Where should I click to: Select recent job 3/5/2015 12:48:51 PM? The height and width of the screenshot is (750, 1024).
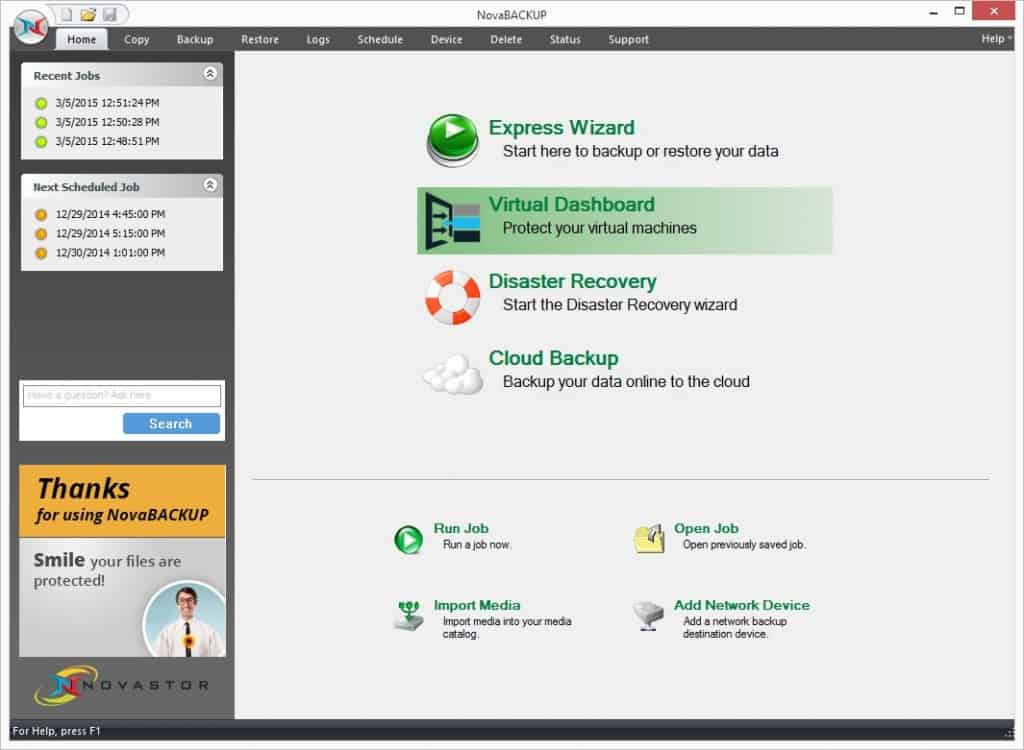click(x=107, y=142)
